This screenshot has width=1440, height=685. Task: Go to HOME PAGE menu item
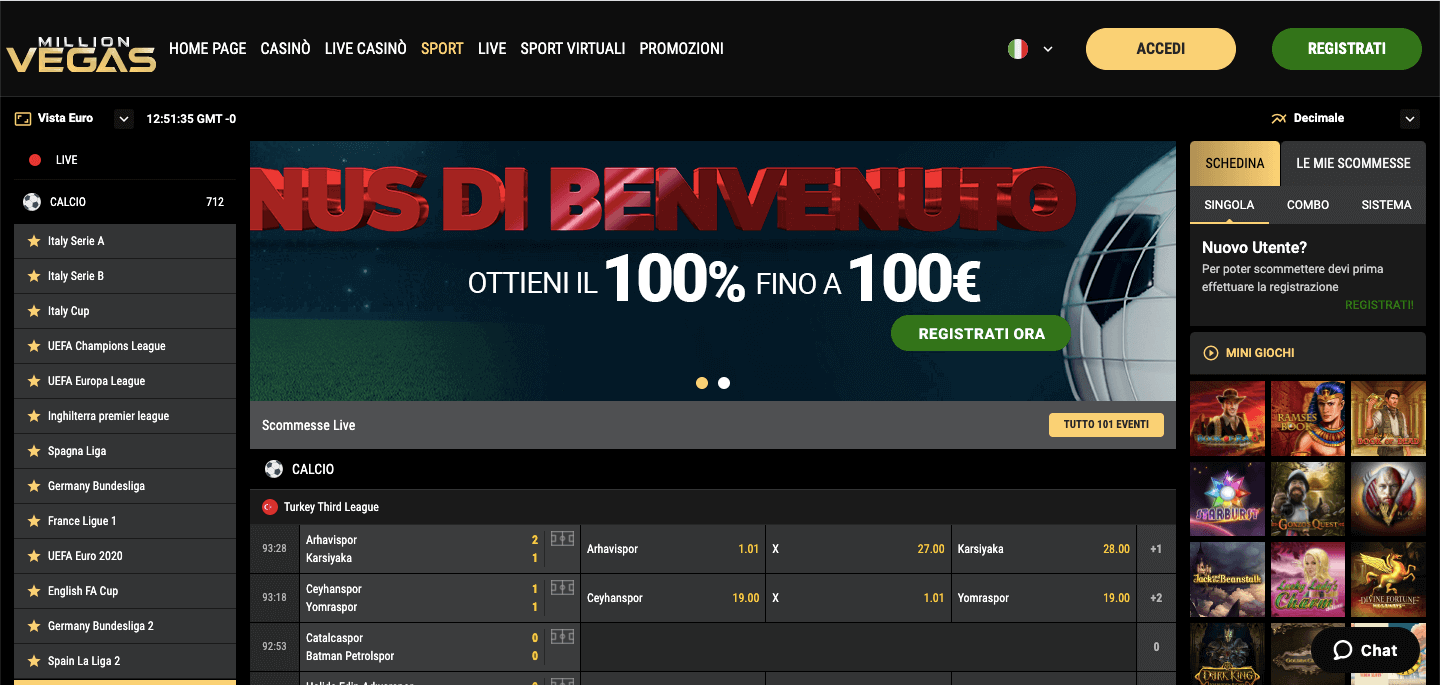208,49
